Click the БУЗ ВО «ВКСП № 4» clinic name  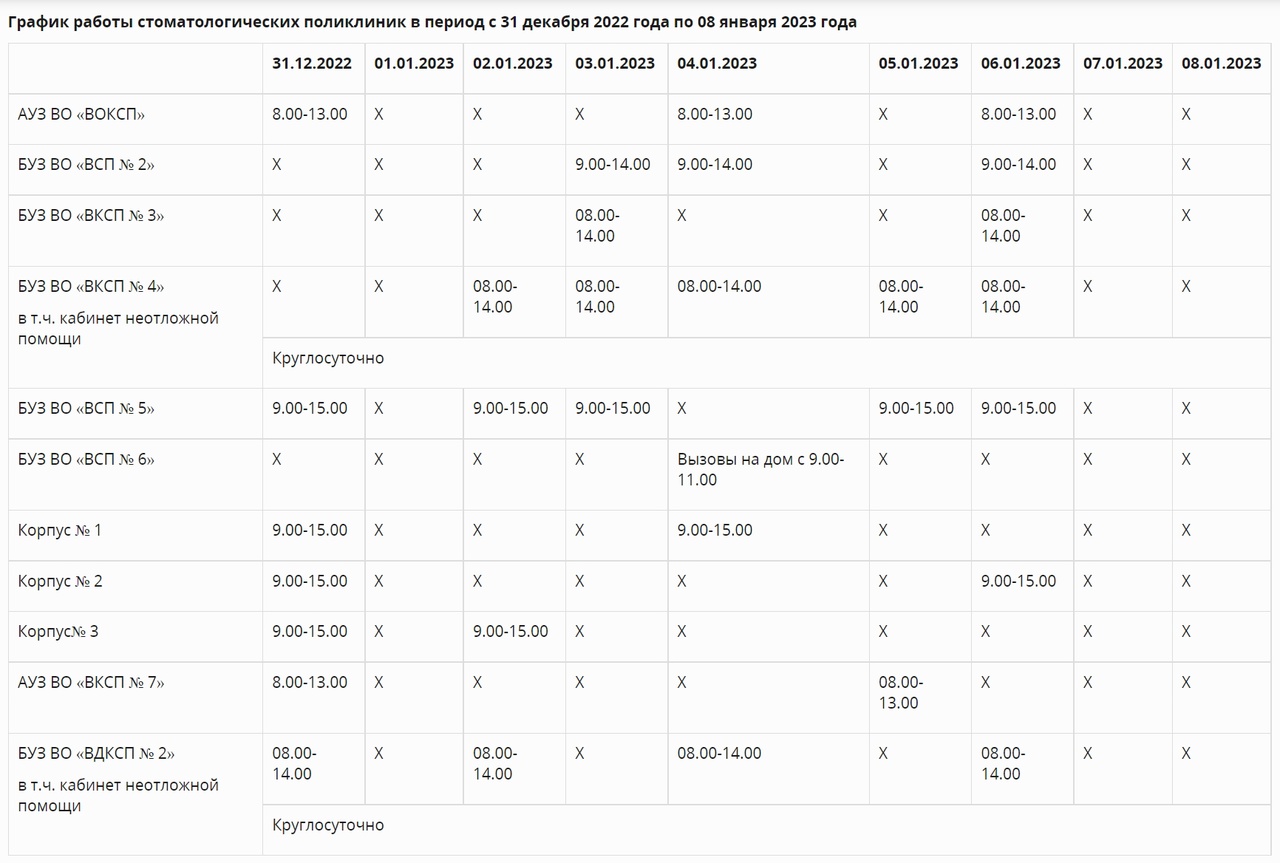(x=91, y=287)
